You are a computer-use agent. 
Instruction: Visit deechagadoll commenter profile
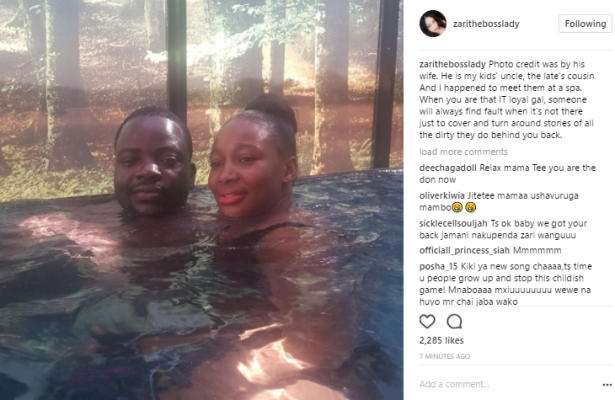click(x=448, y=168)
